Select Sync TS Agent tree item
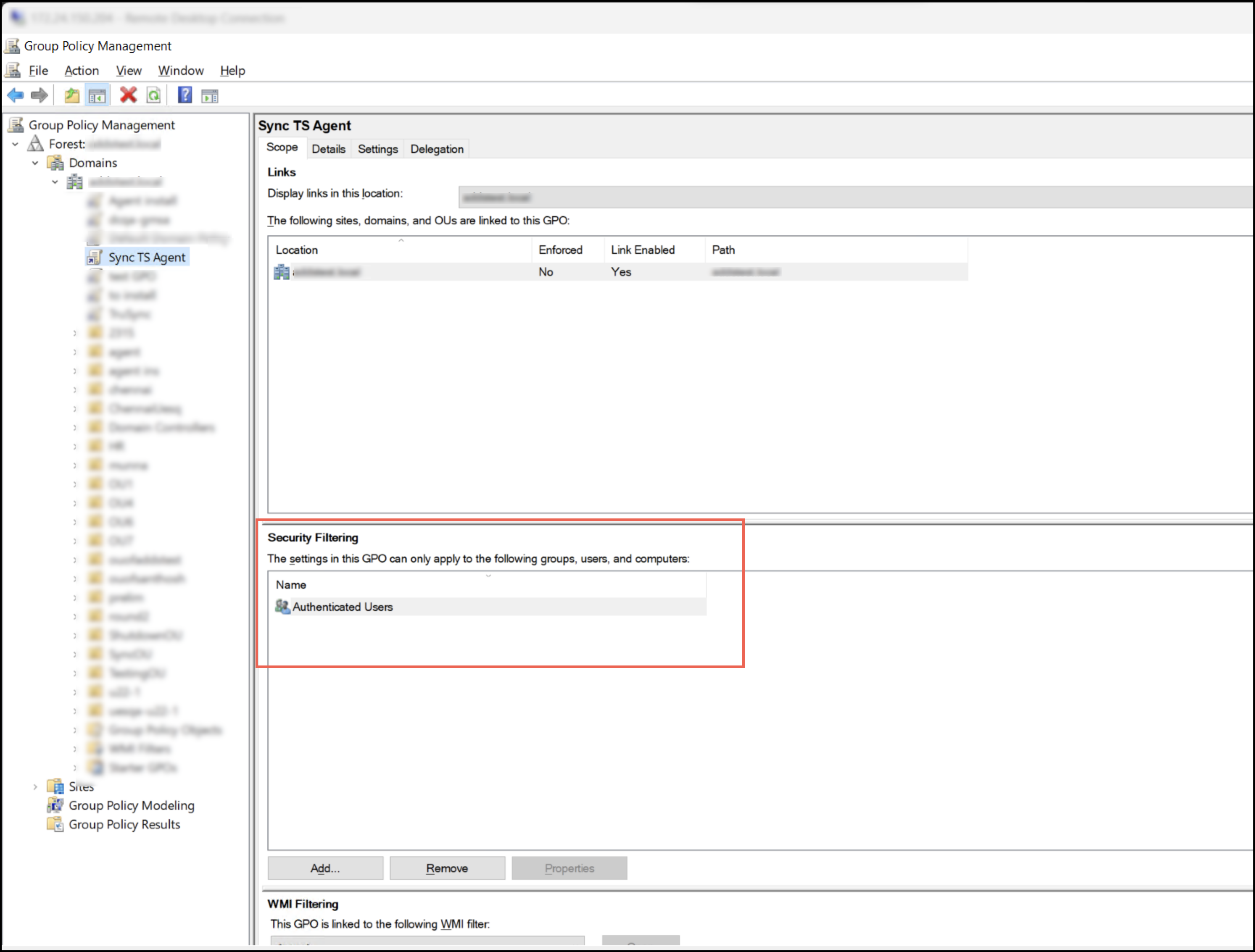 [x=146, y=258]
